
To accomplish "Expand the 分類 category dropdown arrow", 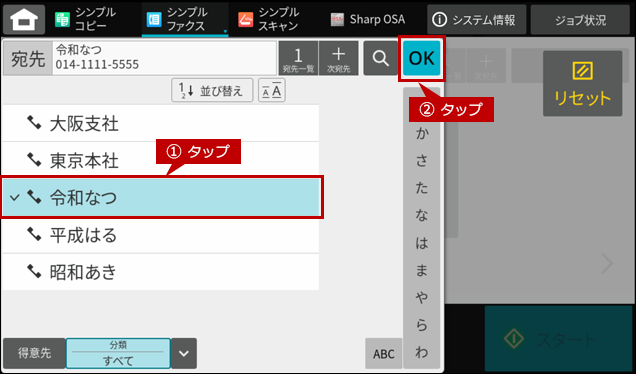I will (184, 353).
